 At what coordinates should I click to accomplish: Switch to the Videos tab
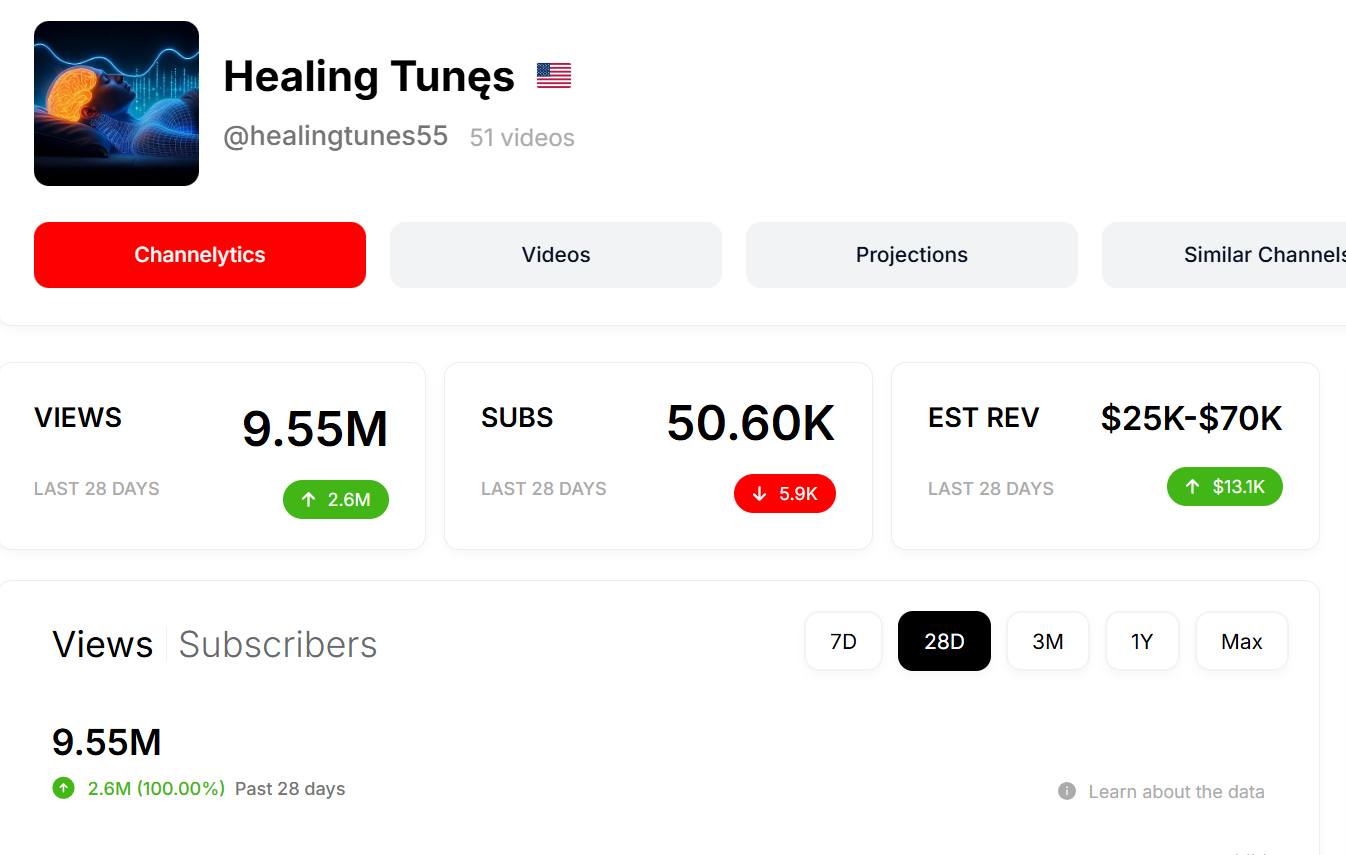556,255
